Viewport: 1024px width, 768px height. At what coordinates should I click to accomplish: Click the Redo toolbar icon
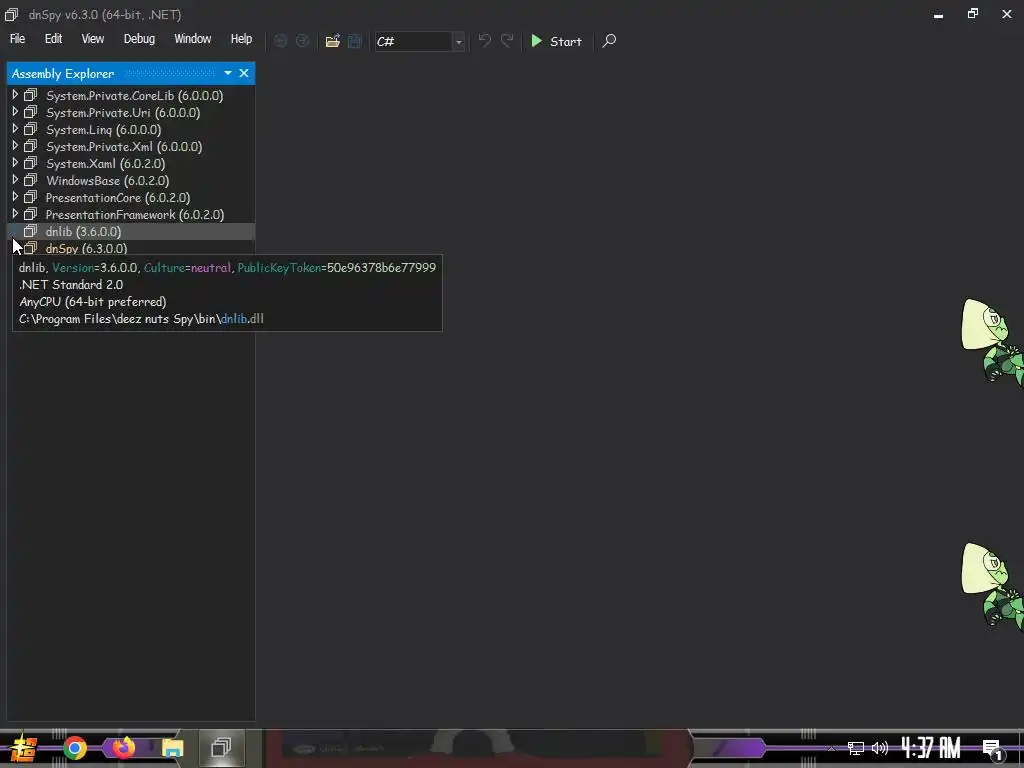click(x=507, y=41)
